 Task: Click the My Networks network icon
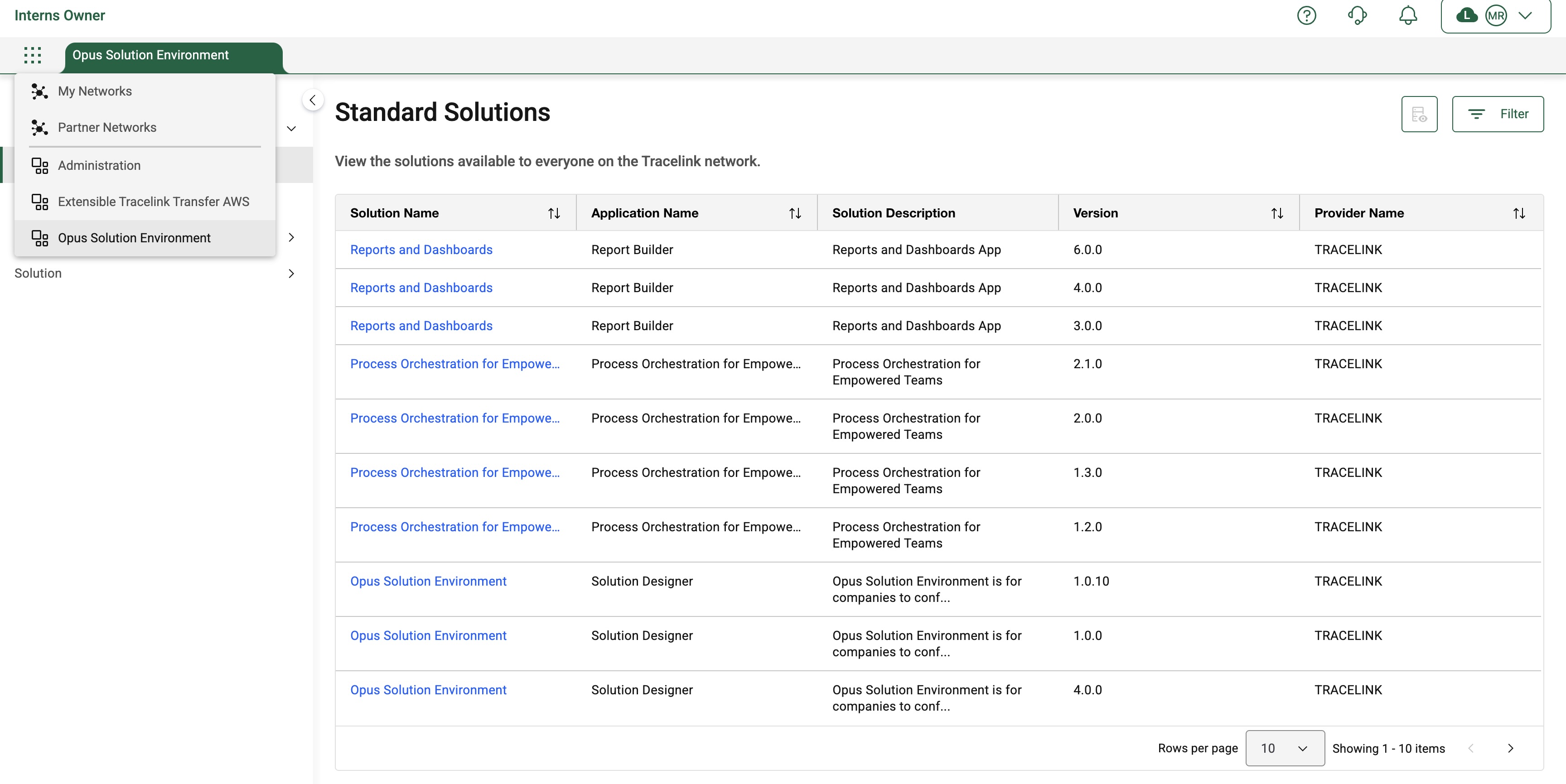tap(39, 91)
